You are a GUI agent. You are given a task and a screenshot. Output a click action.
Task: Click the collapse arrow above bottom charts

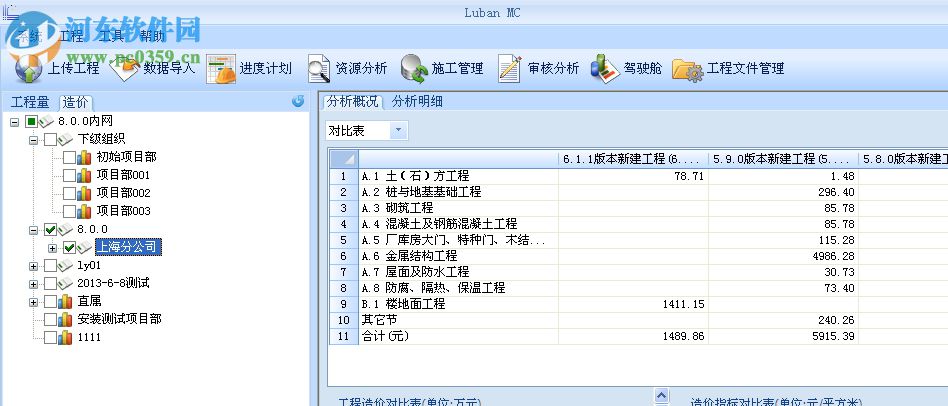click(x=661, y=396)
